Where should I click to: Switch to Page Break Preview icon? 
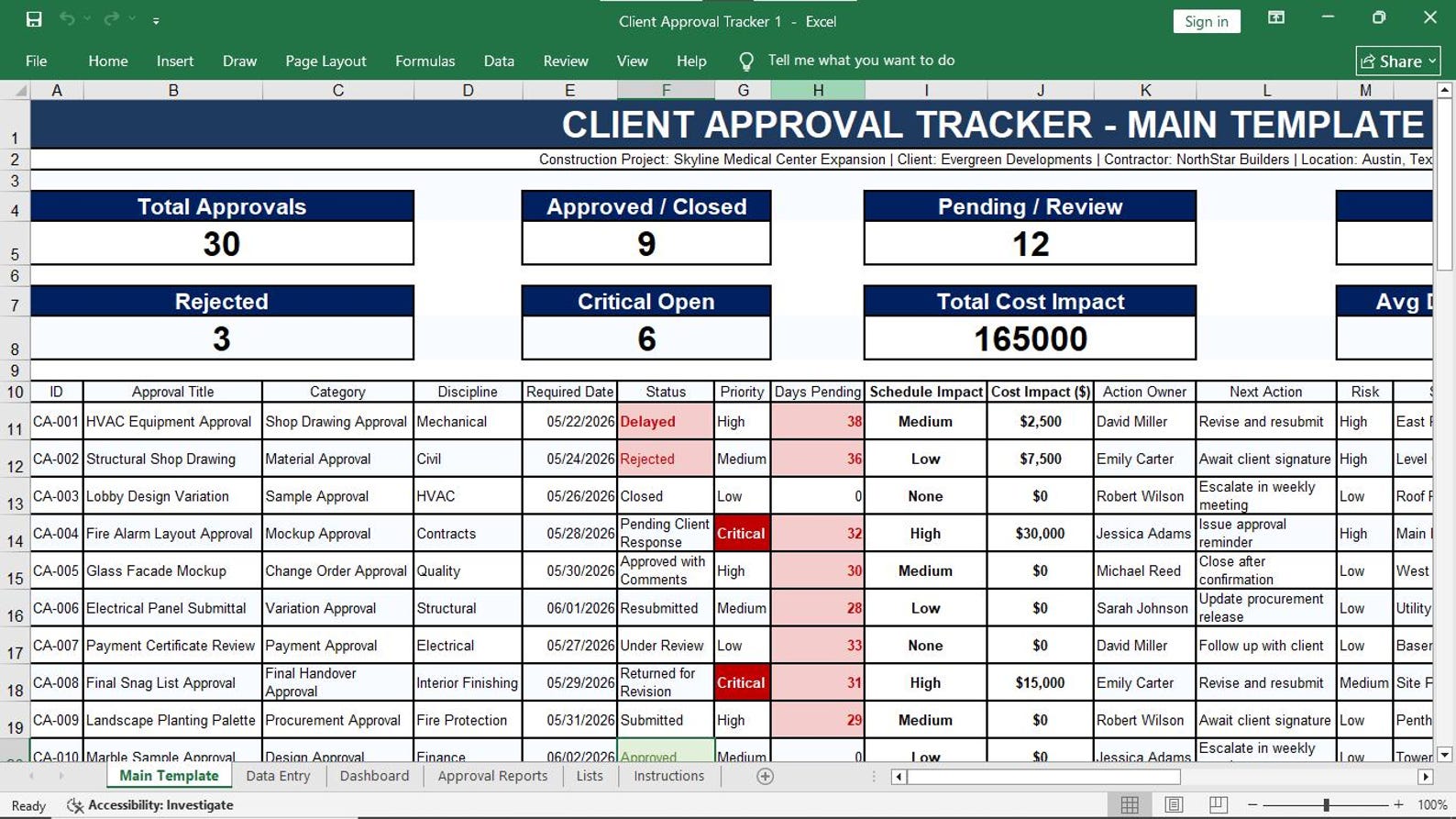pyautogui.click(x=1219, y=805)
